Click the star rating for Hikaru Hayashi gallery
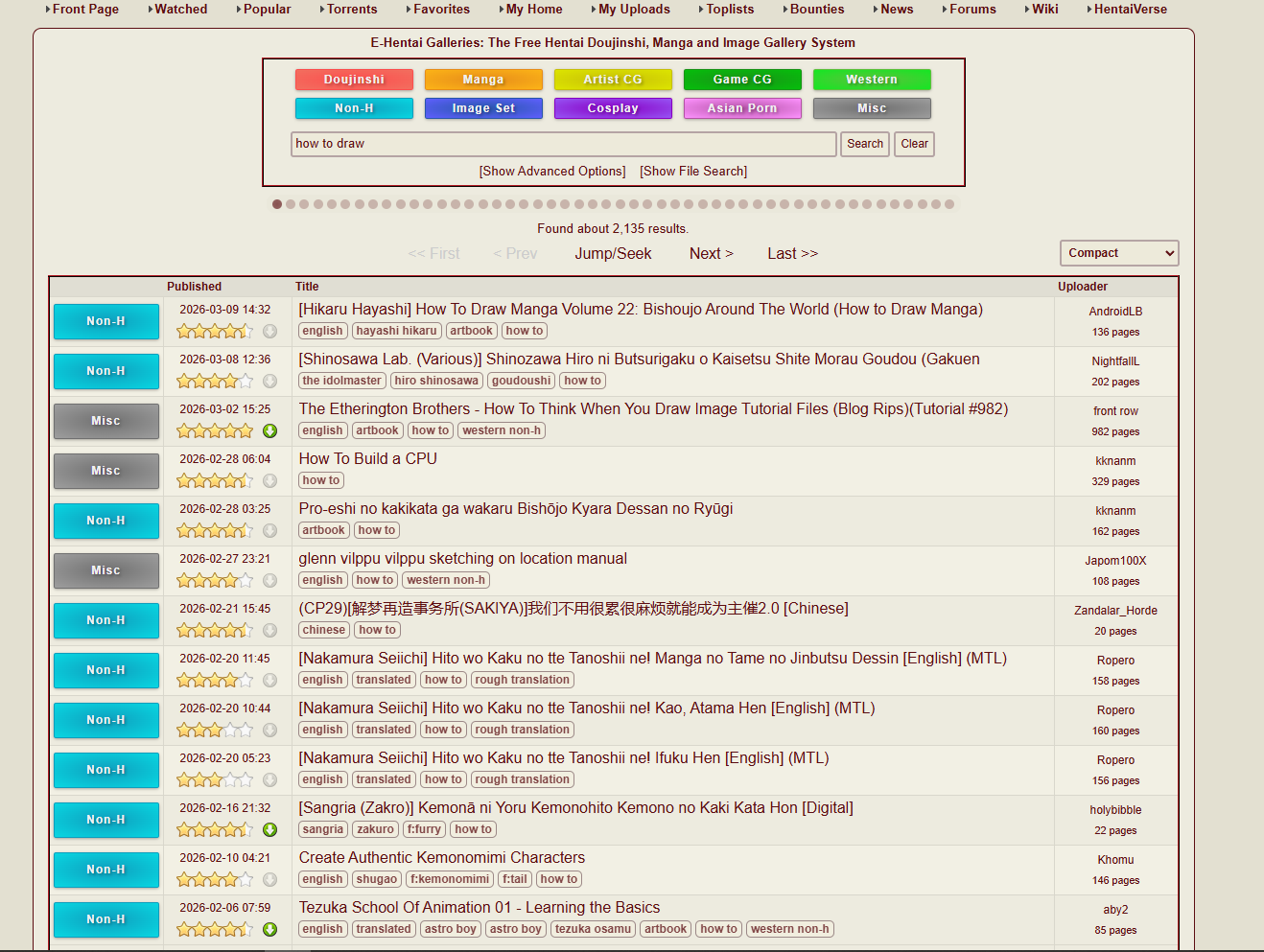 (x=215, y=332)
